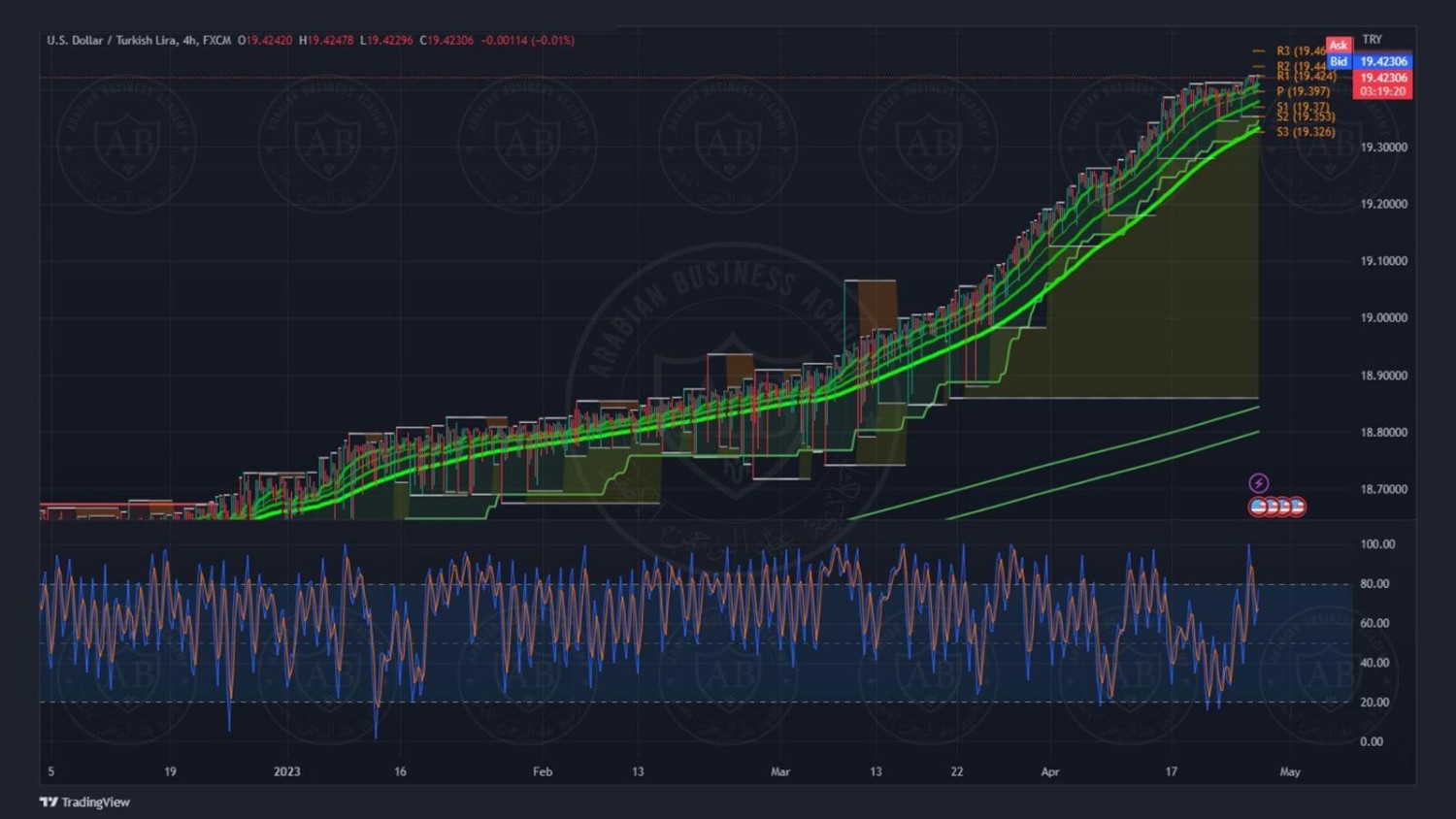
Task: Click 80.00 on the oscillator axis
Action: coord(1374,584)
